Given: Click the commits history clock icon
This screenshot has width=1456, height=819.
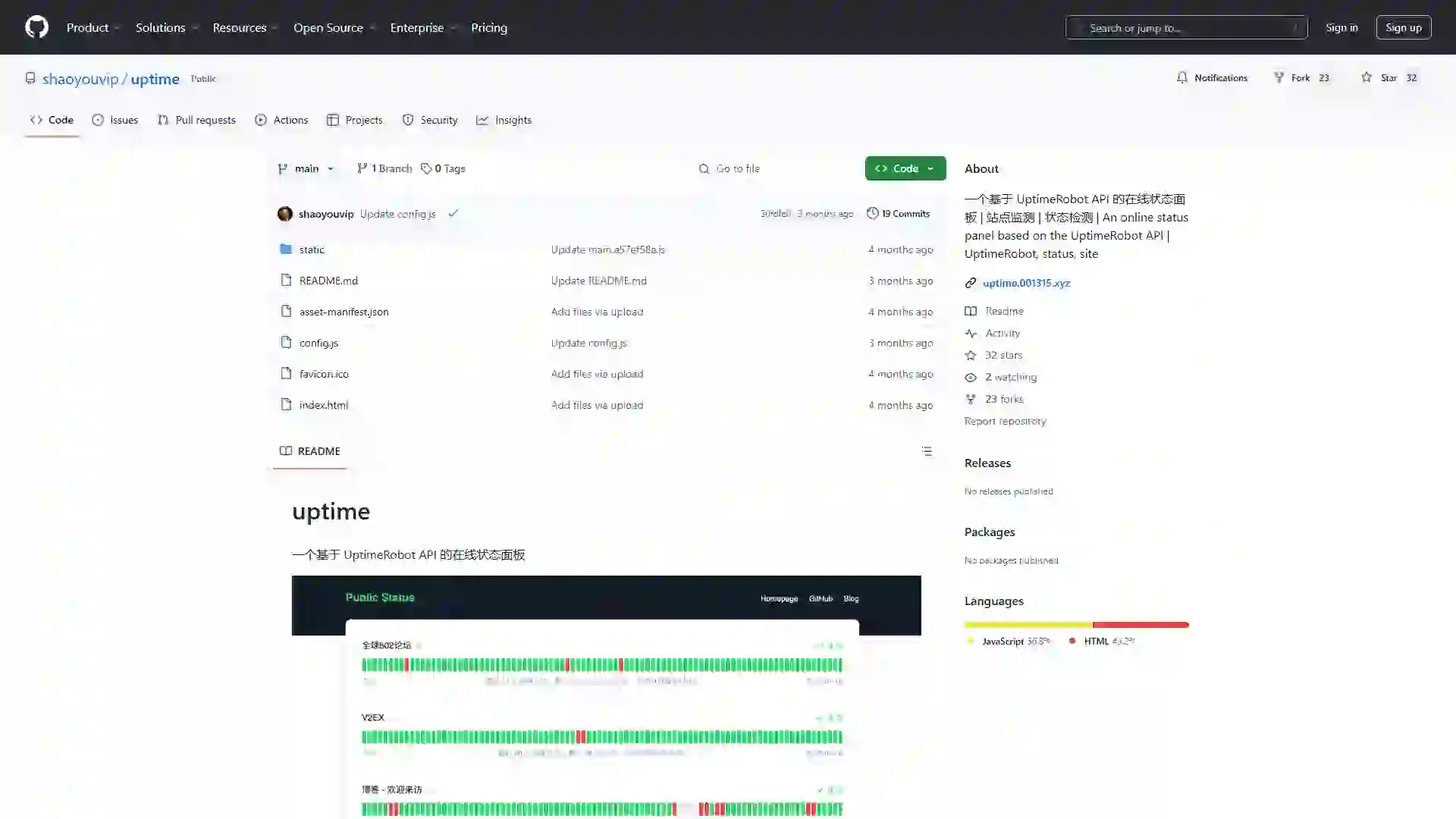Looking at the screenshot, I should pyautogui.click(x=873, y=213).
